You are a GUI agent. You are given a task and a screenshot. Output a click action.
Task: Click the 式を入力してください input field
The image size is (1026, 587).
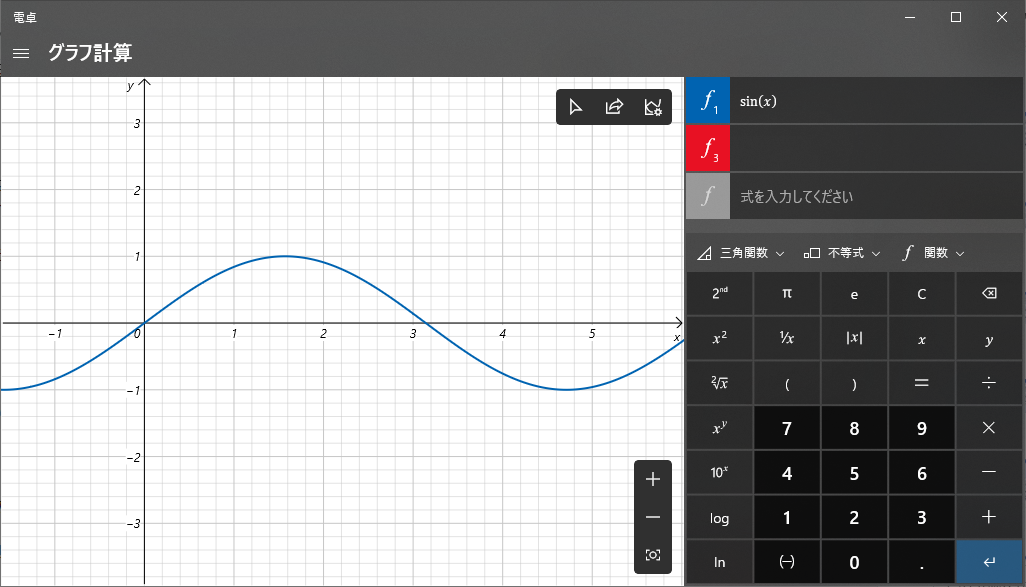click(x=876, y=196)
